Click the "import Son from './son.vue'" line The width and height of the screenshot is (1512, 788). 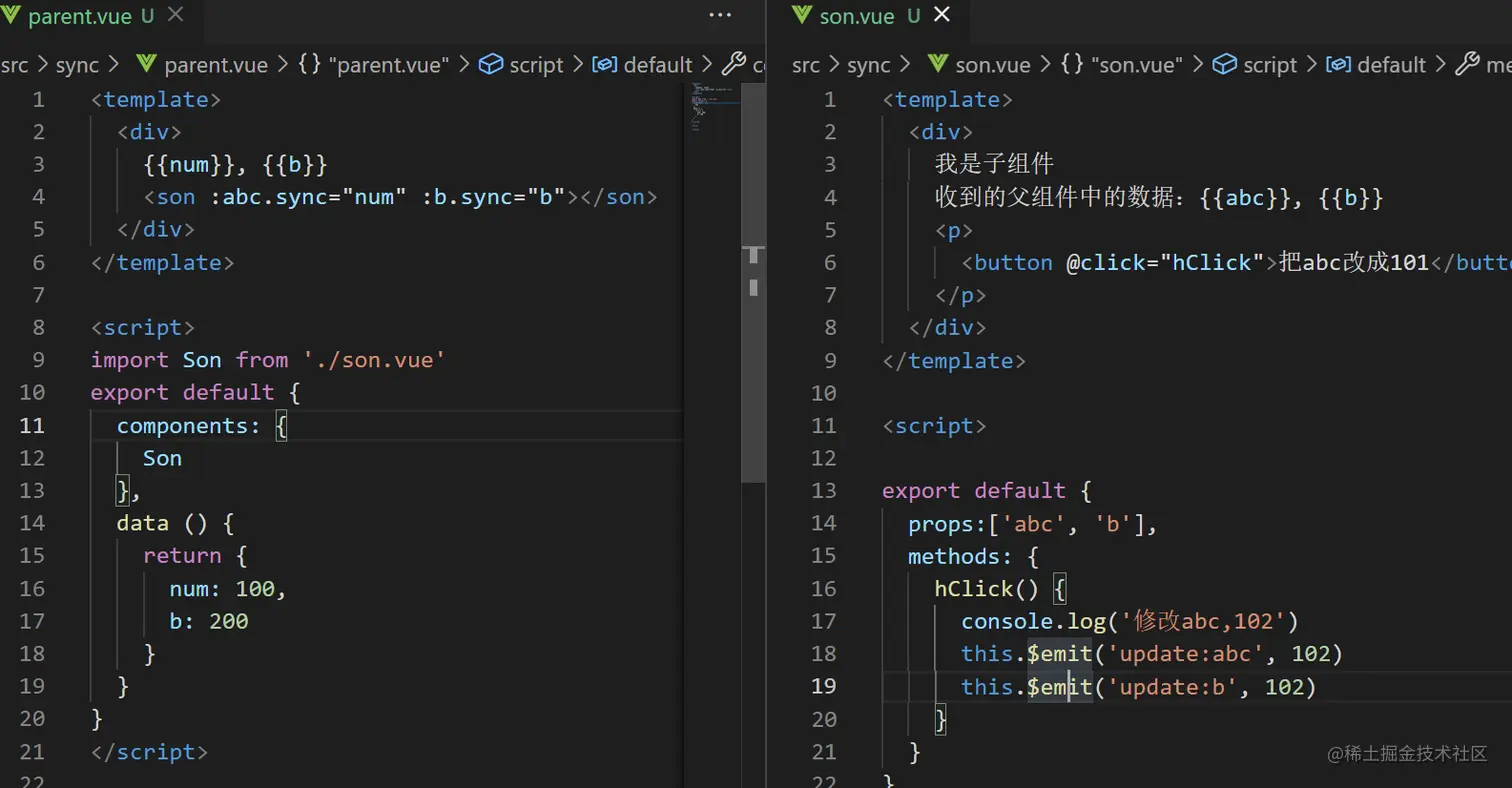coord(267,360)
